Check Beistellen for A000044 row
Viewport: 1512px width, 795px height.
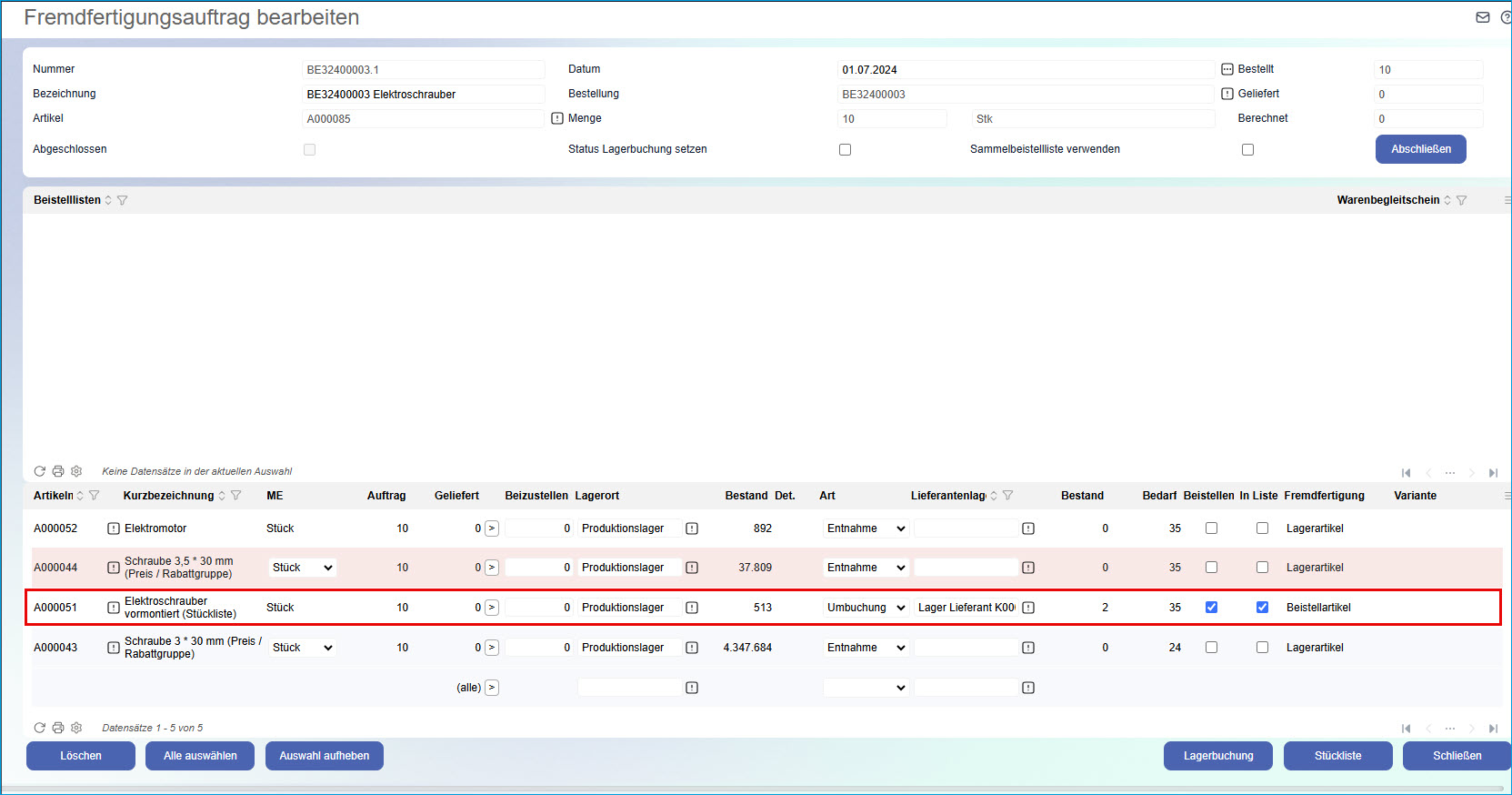tap(1211, 568)
